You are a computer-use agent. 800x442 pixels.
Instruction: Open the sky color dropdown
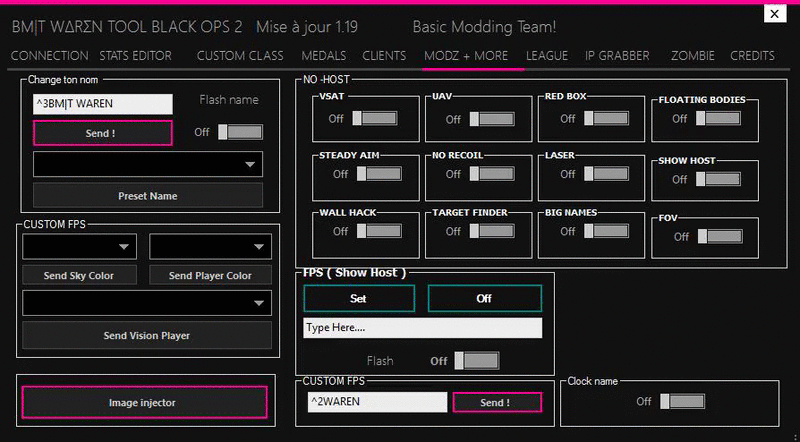(80, 247)
